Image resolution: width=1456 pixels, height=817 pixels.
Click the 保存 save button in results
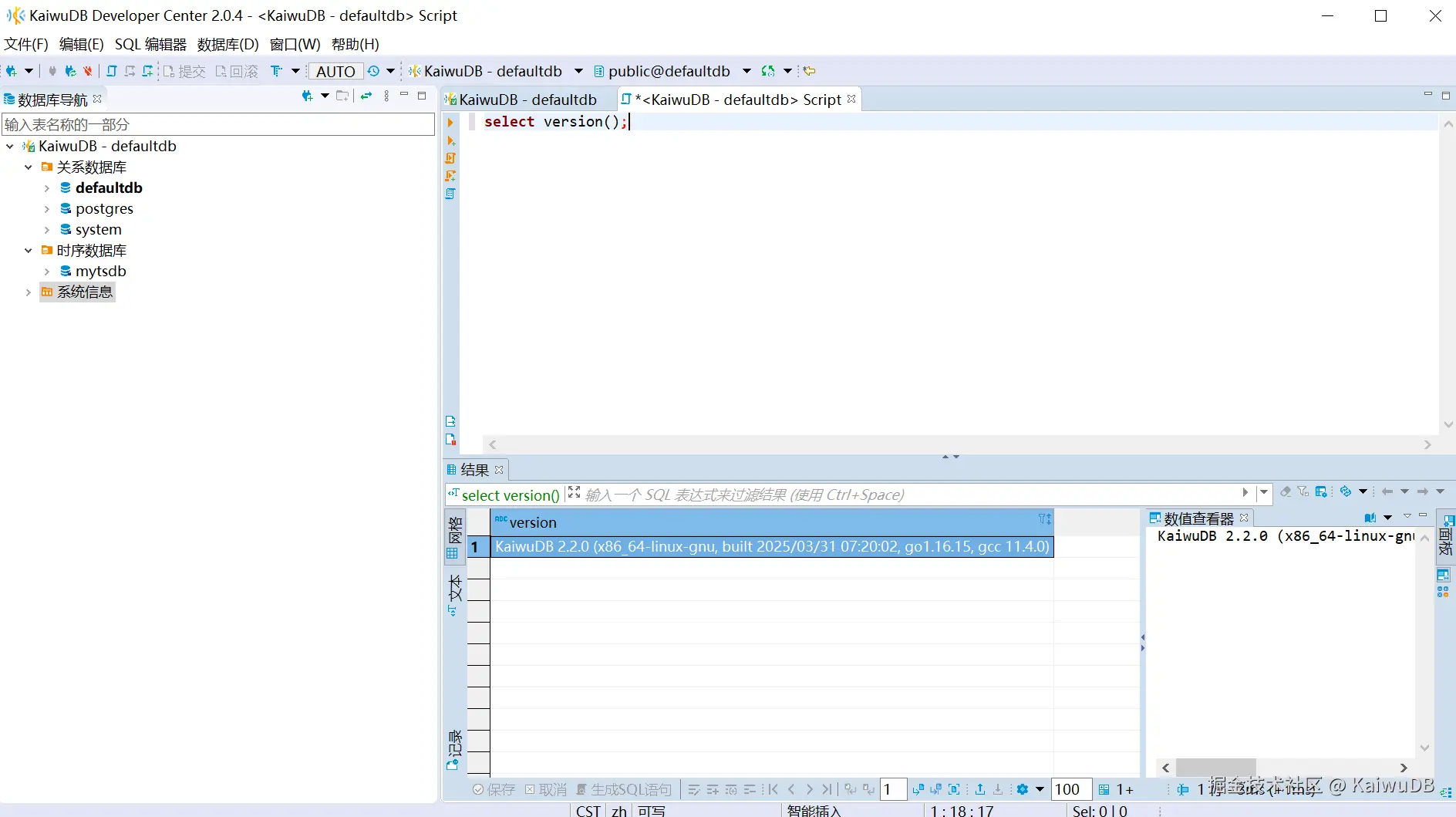click(x=494, y=789)
